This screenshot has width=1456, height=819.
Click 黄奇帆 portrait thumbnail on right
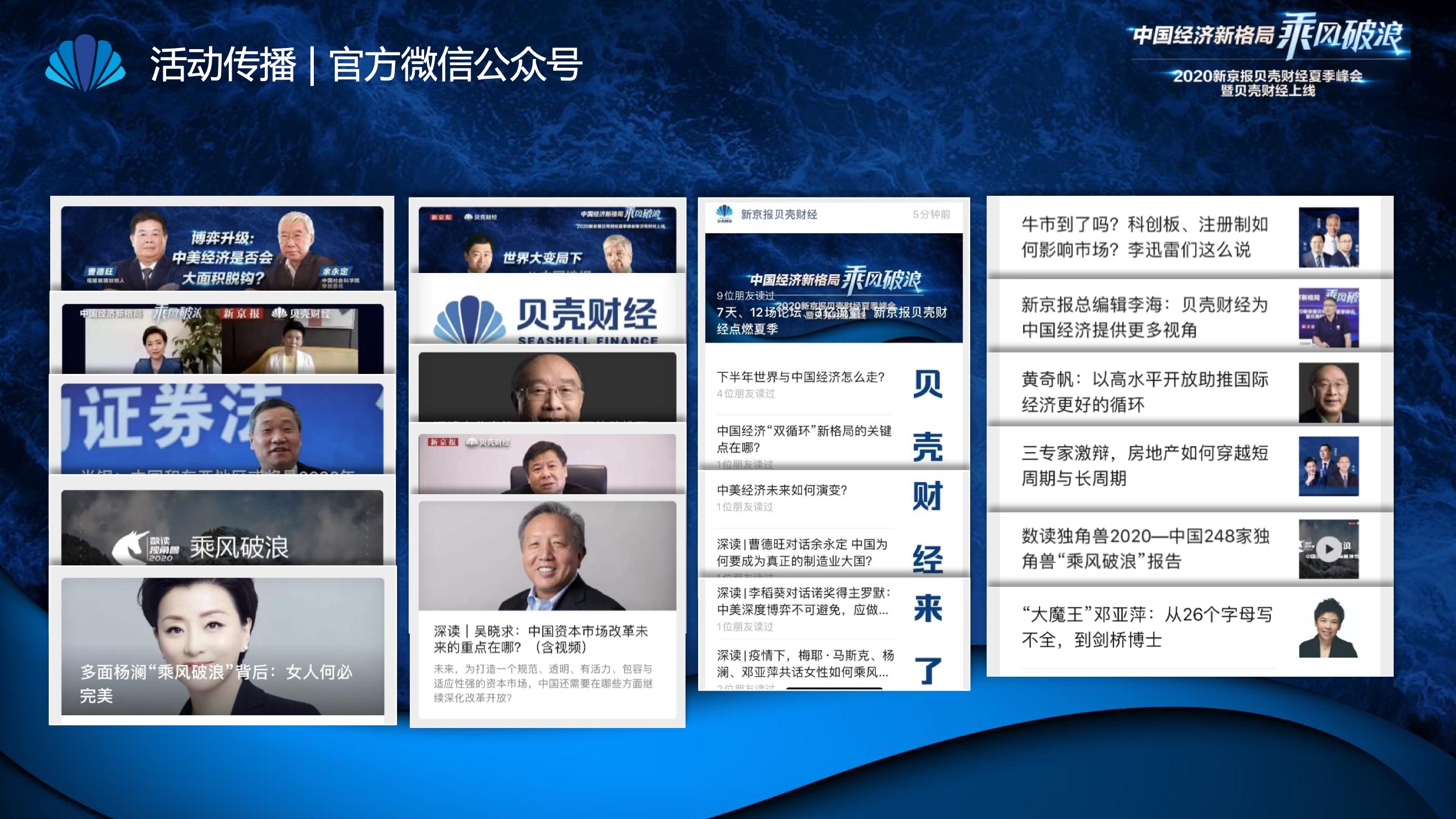(1328, 393)
